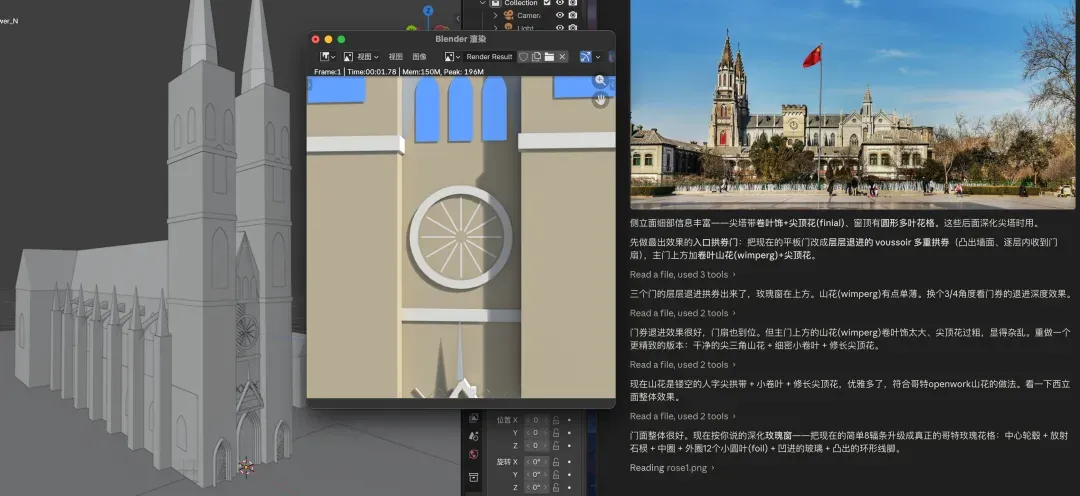The width and height of the screenshot is (1080, 496).
Task: Open the editor type selector in render window
Action: tap(328, 56)
